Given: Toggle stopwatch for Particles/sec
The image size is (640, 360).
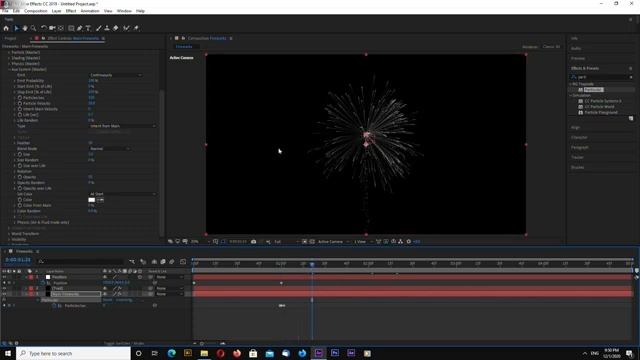Looking at the screenshot, I should click(x=20, y=98).
